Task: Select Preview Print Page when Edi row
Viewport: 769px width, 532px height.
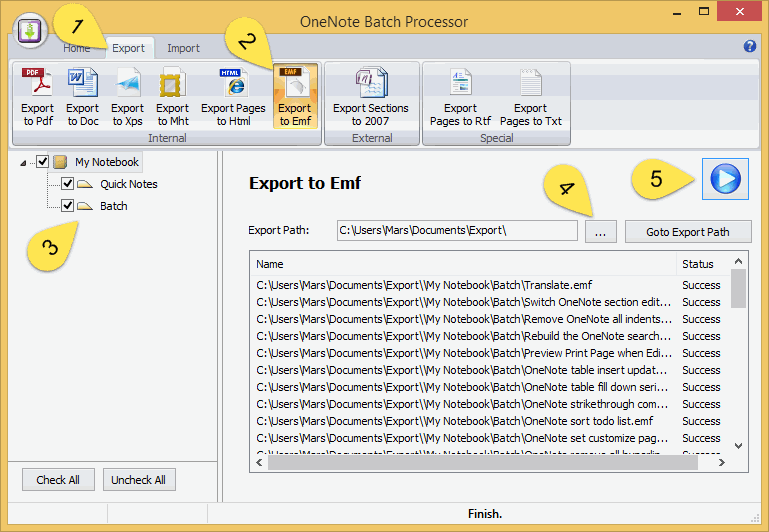Action: pos(490,353)
